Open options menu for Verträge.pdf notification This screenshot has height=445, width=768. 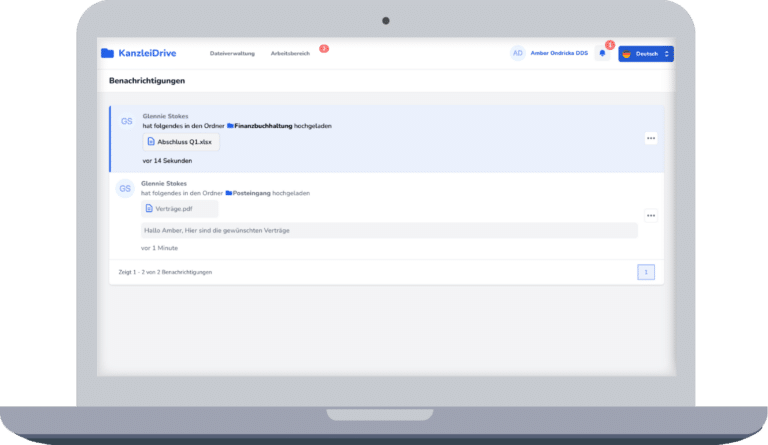pyautogui.click(x=651, y=215)
